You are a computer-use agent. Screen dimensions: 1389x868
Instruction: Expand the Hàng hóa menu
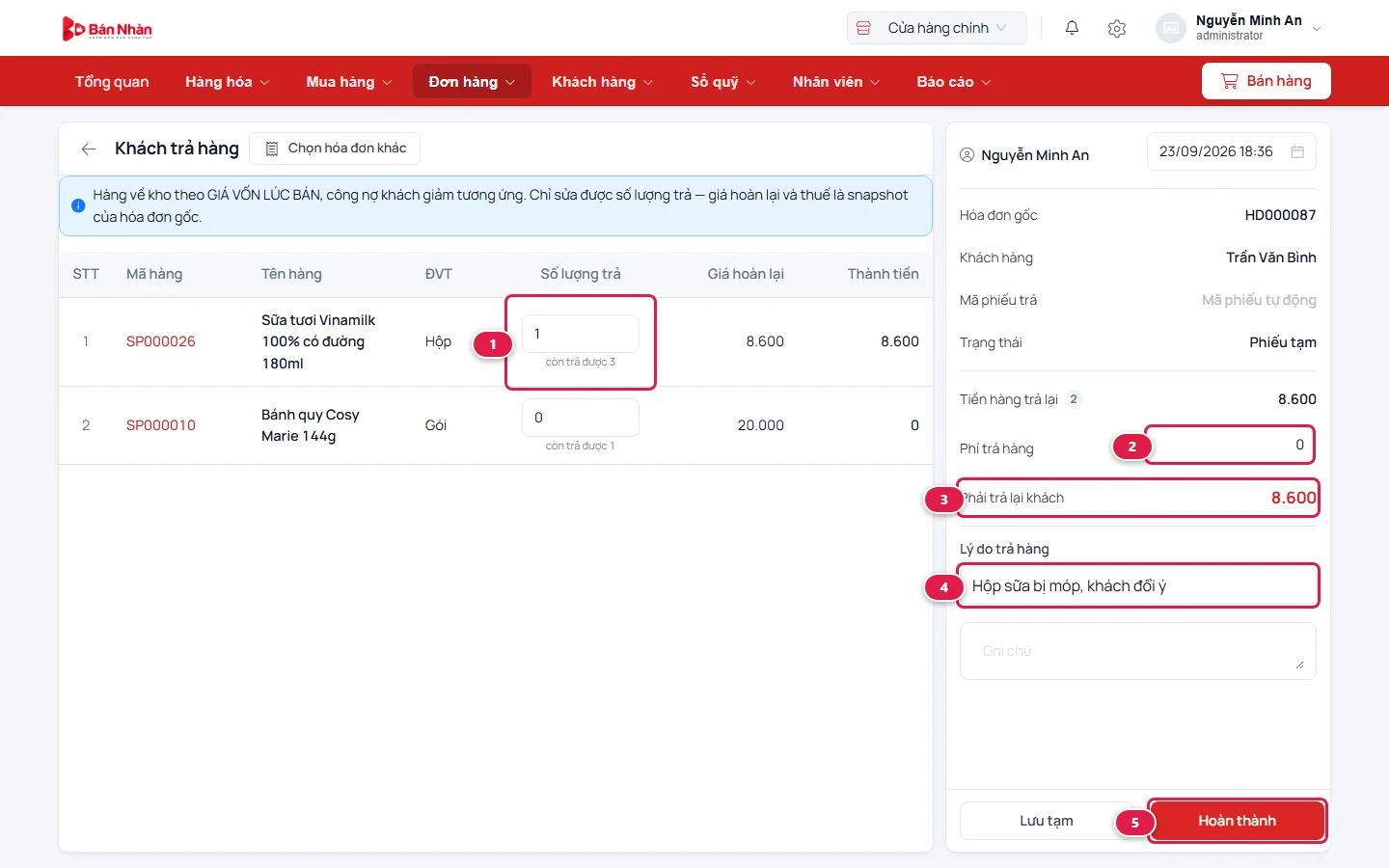coord(228,82)
